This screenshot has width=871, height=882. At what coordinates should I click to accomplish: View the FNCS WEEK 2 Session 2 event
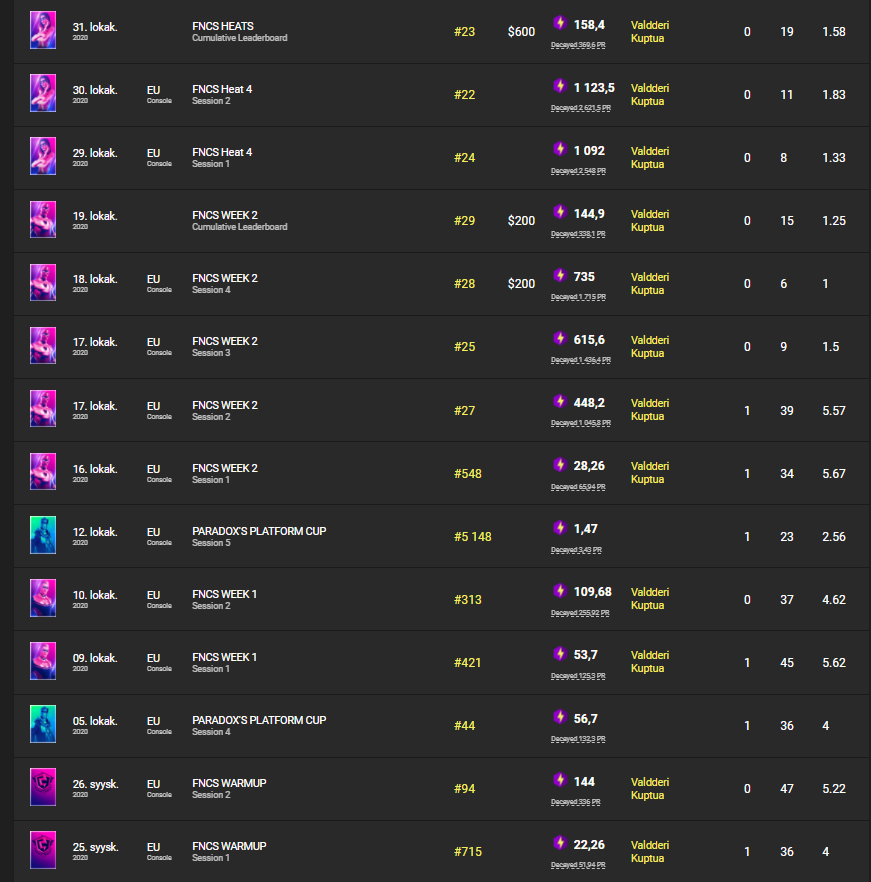pyautogui.click(x=225, y=411)
